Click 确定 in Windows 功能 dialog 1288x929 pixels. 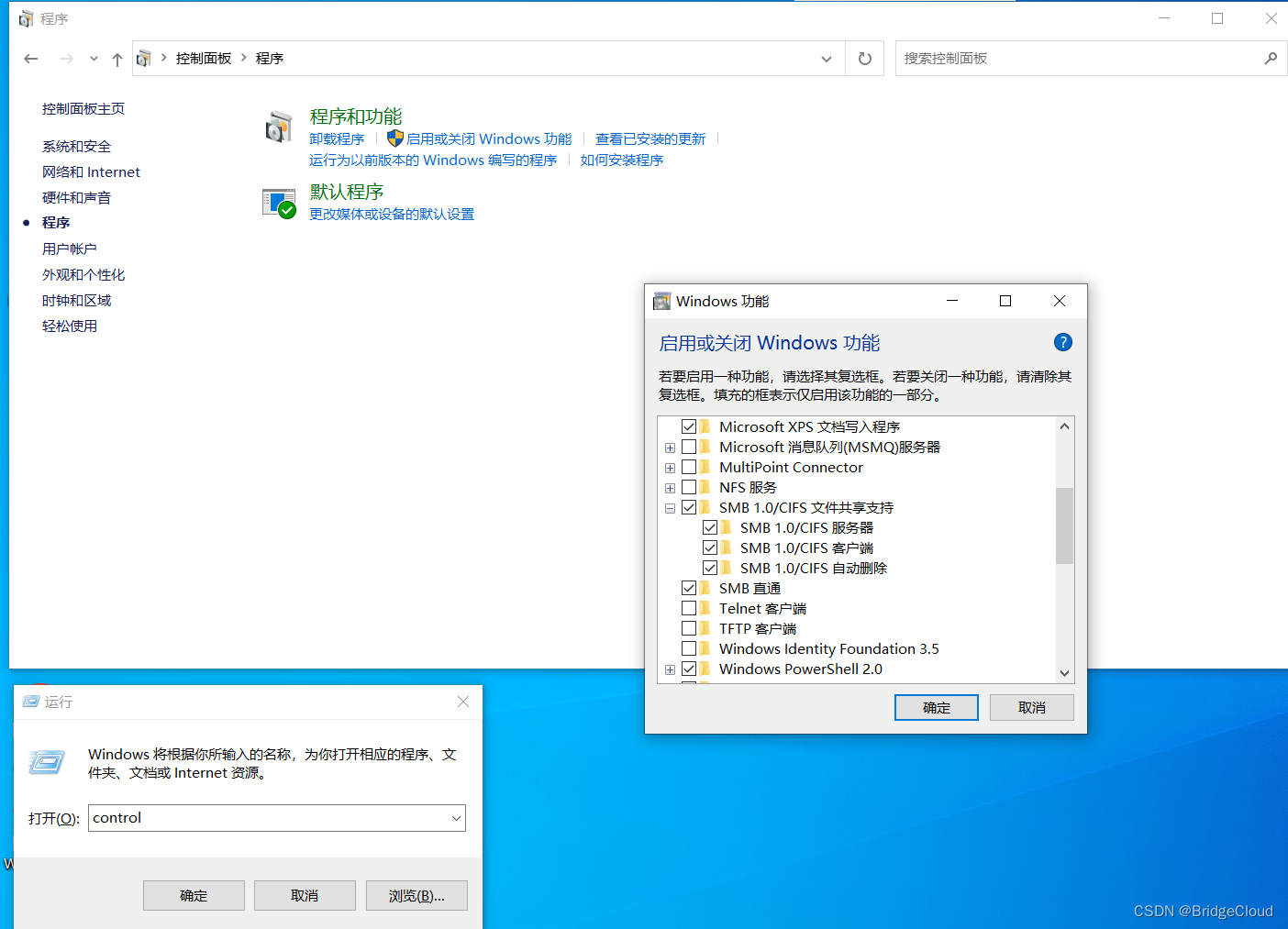point(937,707)
